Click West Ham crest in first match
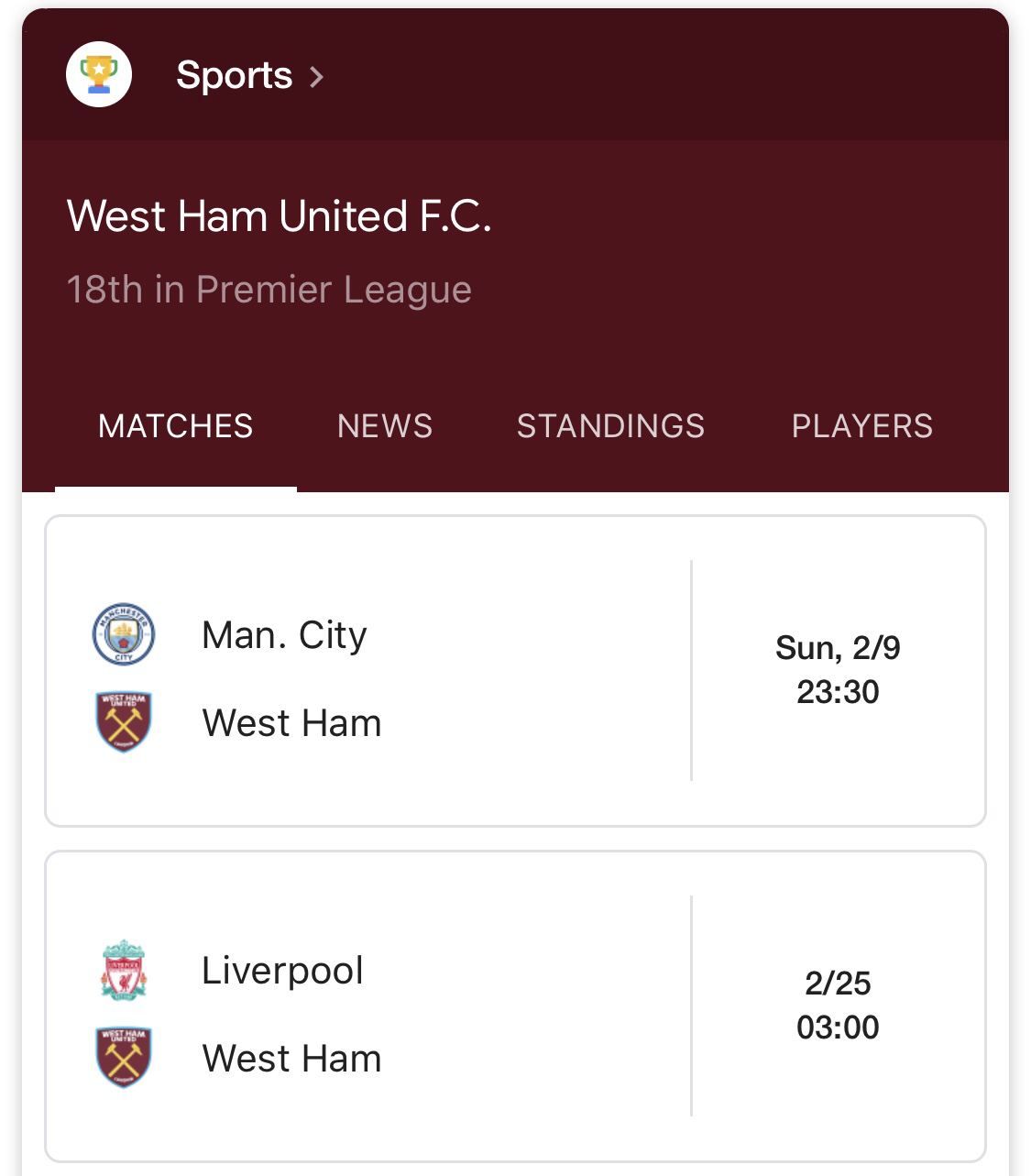1031x1176 pixels. coord(124,722)
